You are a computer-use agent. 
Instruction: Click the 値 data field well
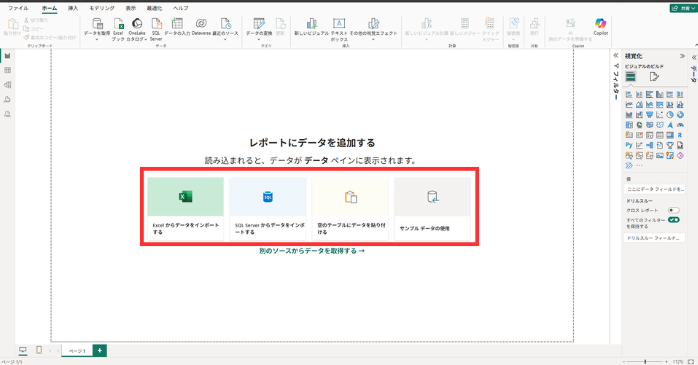[654, 189]
